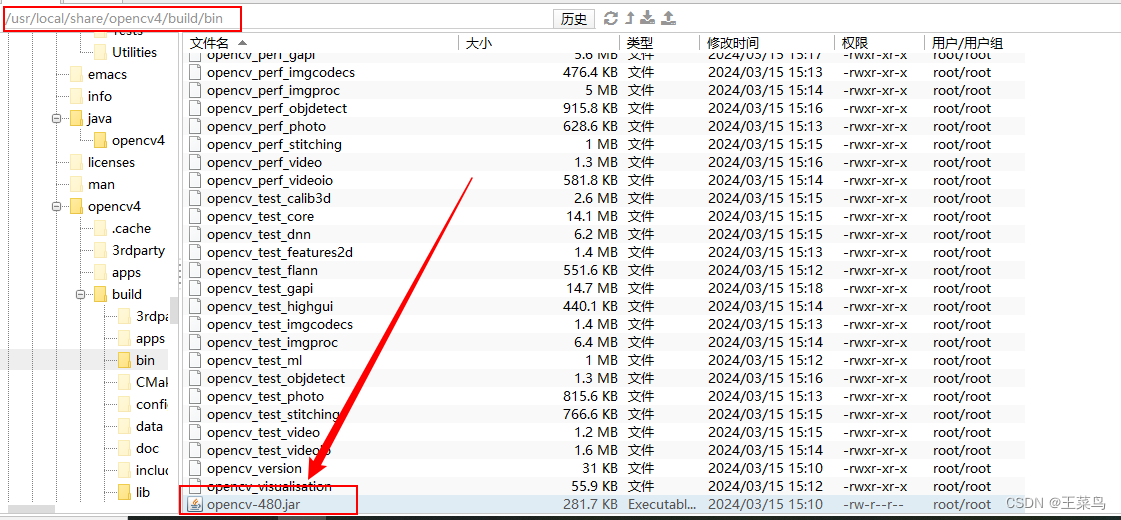Select the doc folder in tree
Screen dimensions: 1121x520
point(147,448)
